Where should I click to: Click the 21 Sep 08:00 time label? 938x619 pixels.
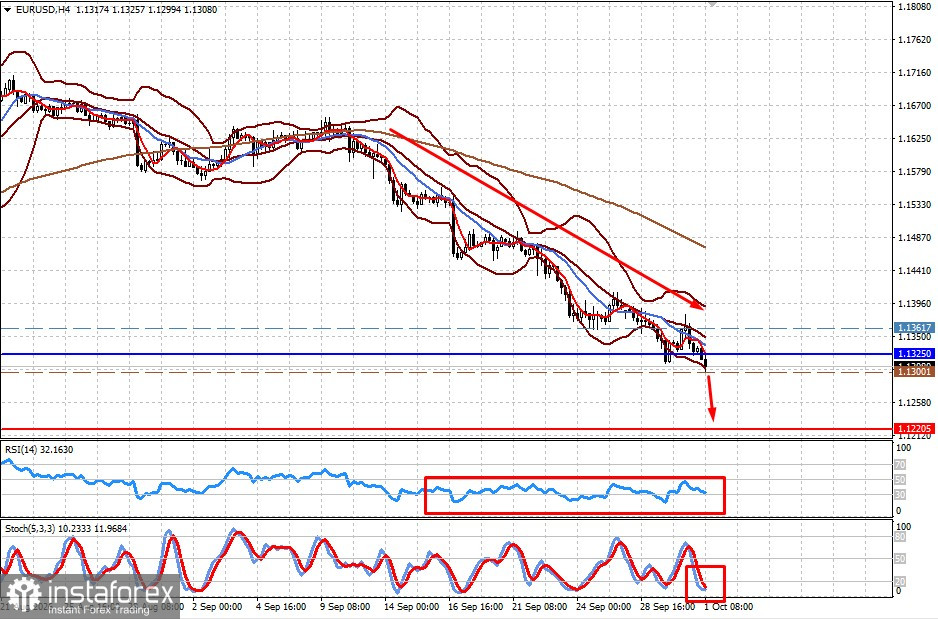pyautogui.click(x=540, y=606)
